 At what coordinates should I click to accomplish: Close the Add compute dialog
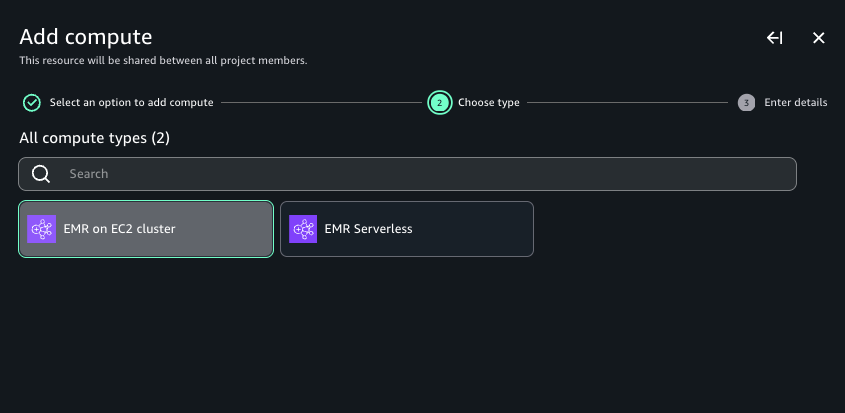click(818, 38)
